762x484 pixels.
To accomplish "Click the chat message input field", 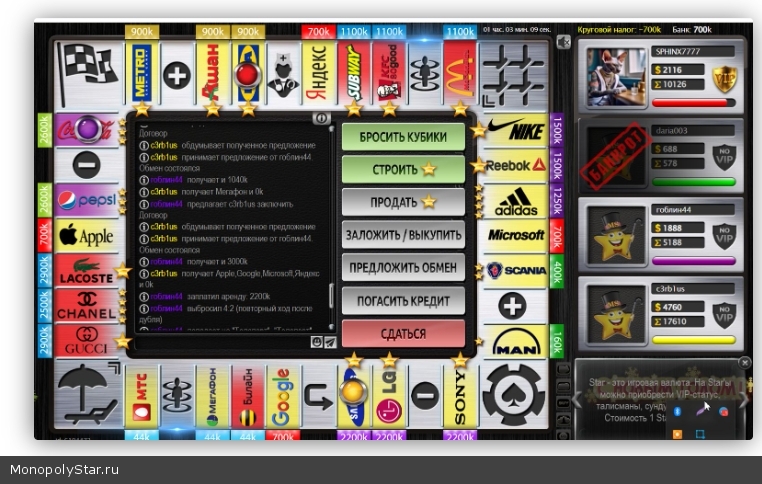I will 223,343.
